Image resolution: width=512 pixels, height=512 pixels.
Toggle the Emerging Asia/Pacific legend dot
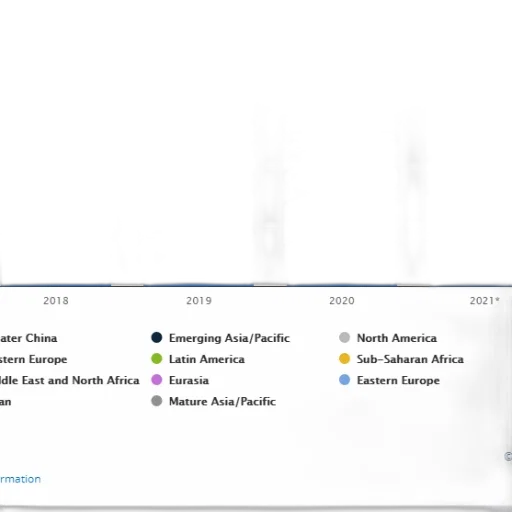[x=157, y=338]
